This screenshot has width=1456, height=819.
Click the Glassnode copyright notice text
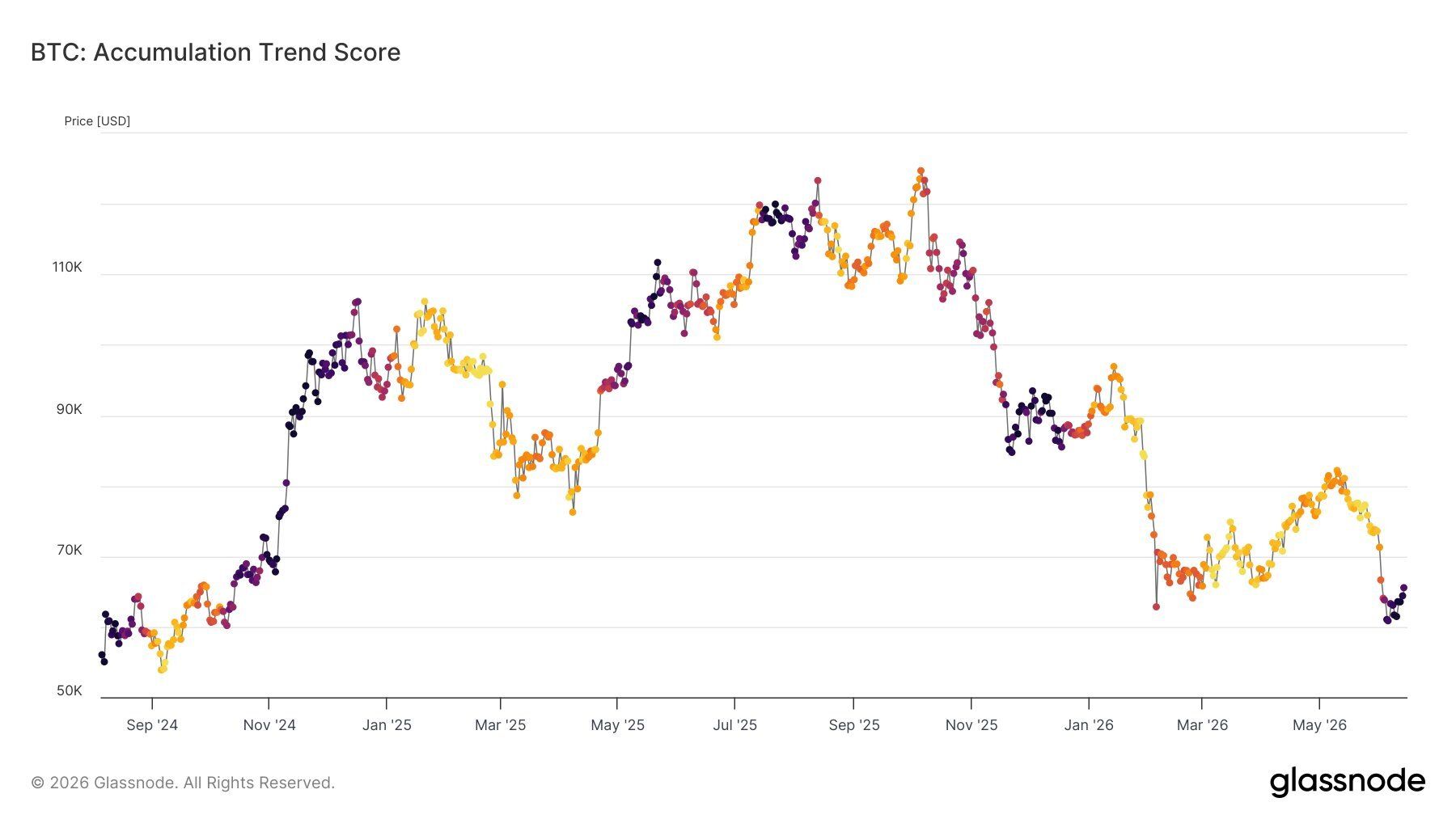click(183, 783)
